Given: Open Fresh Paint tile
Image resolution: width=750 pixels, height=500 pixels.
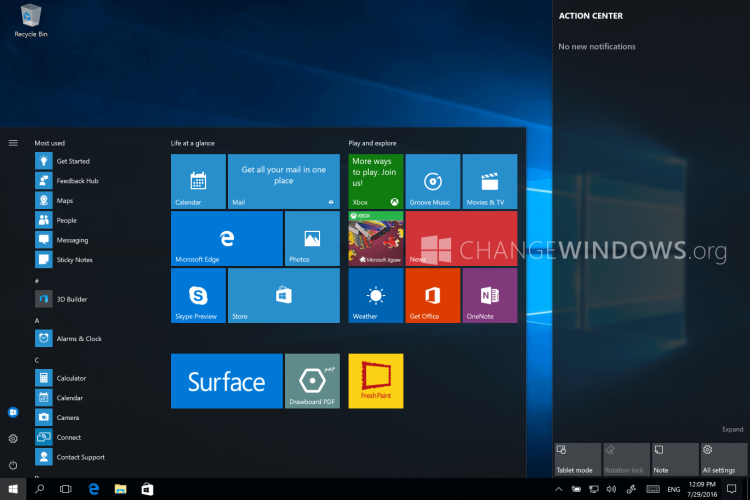Looking at the screenshot, I should coord(376,381).
